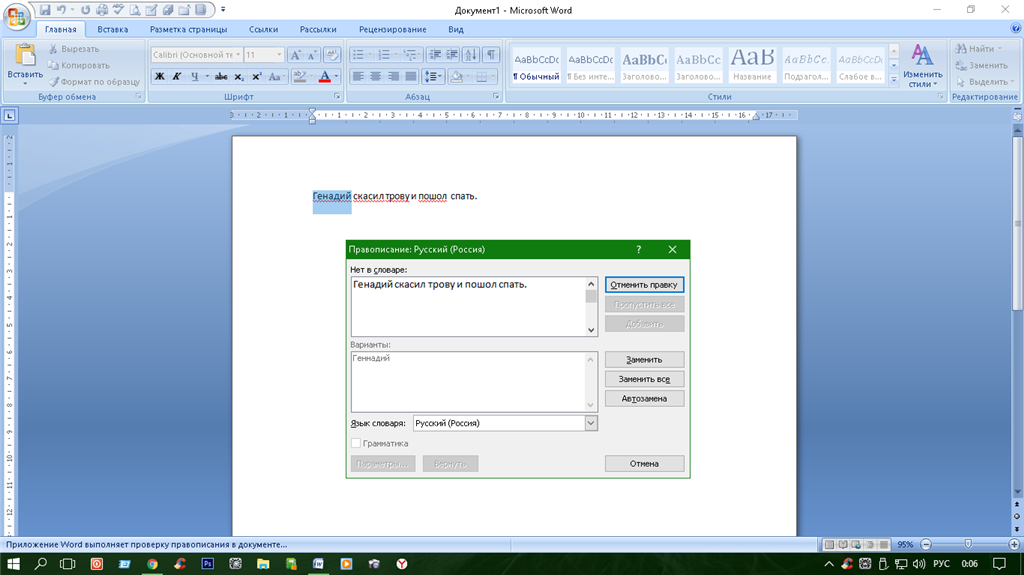Click the Cut (Вырезать) command

(73, 49)
